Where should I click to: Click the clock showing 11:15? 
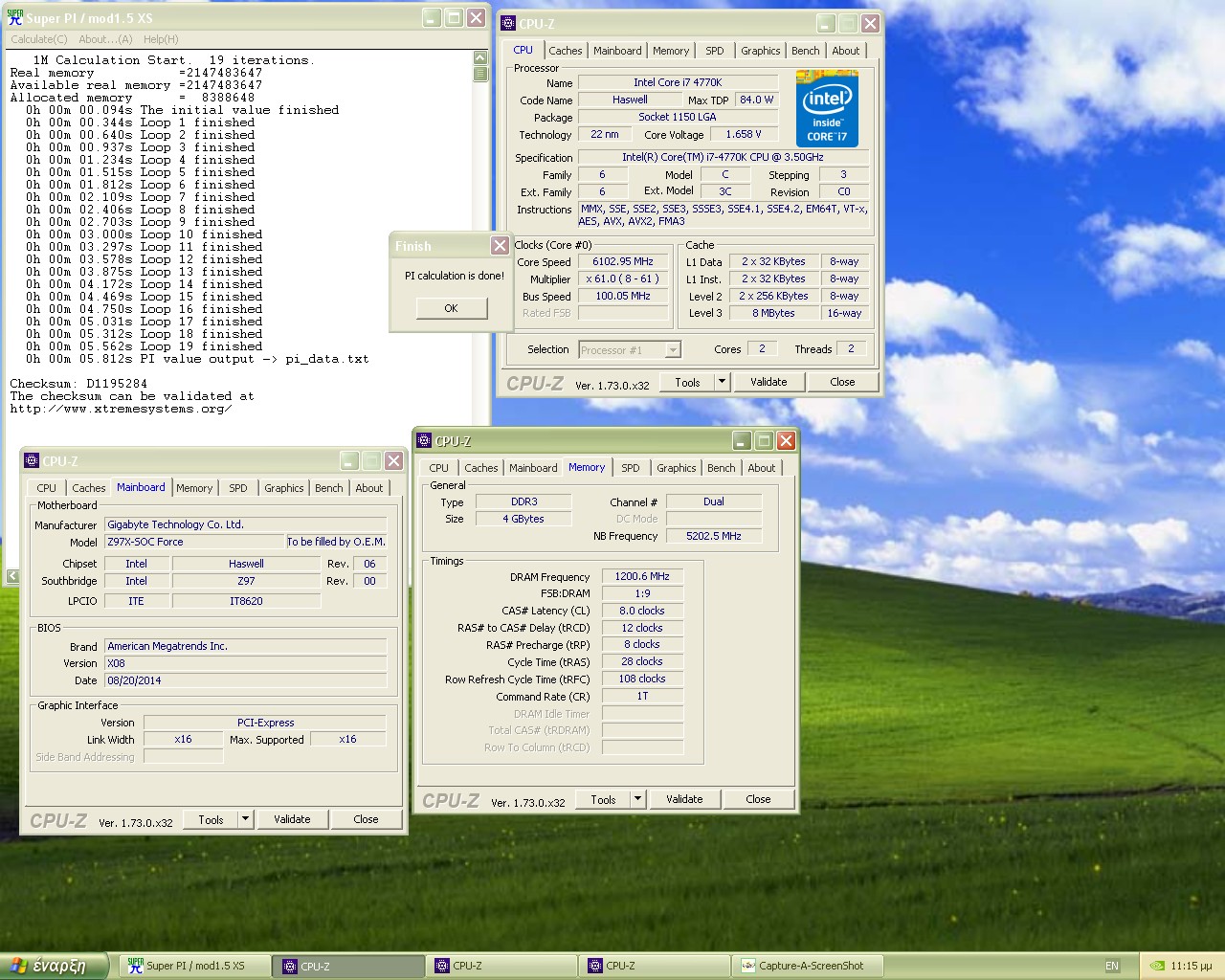click(x=1192, y=966)
